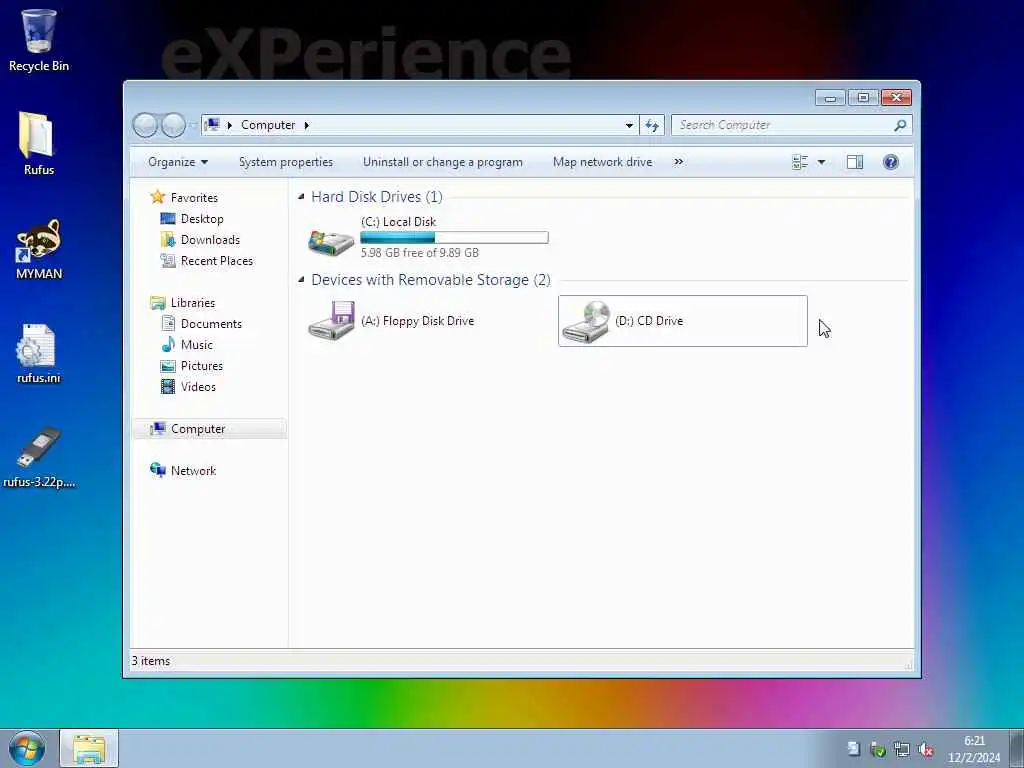
Task: Select the (A:) Floppy Disk Drive icon
Action: [x=331, y=321]
